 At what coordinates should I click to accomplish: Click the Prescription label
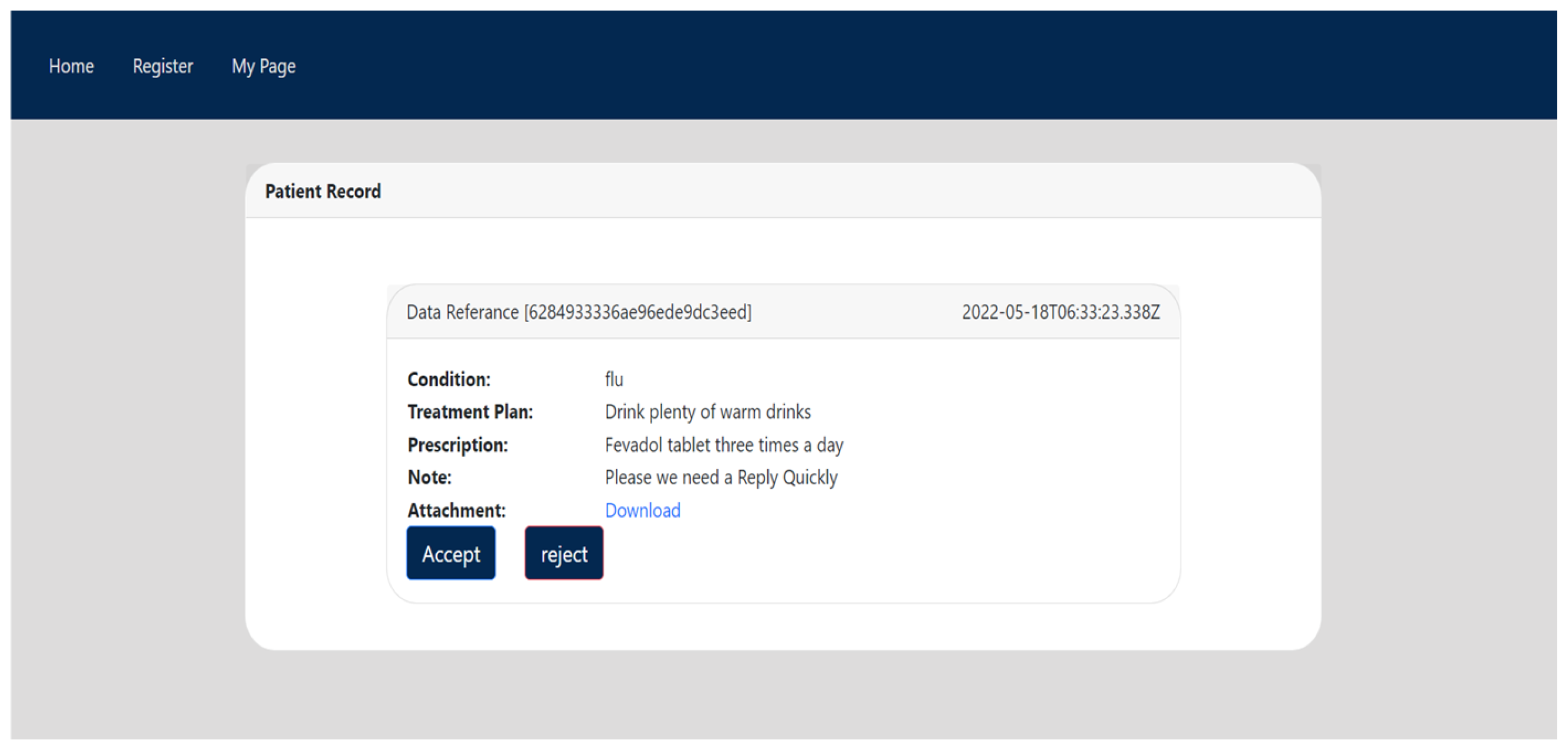pyautogui.click(x=457, y=445)
